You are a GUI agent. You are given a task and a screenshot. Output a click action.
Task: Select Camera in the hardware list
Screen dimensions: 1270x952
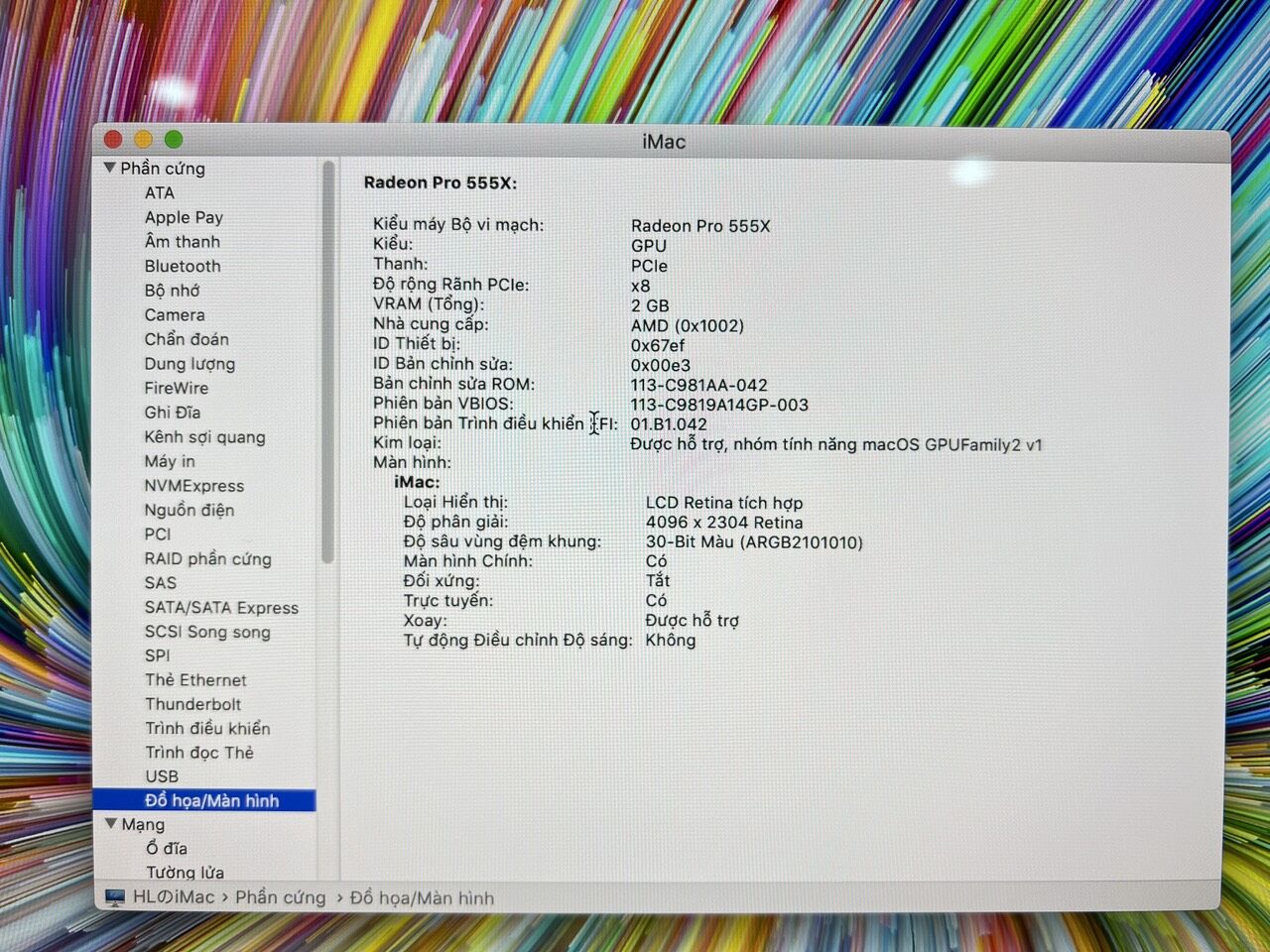click(175, 314)
